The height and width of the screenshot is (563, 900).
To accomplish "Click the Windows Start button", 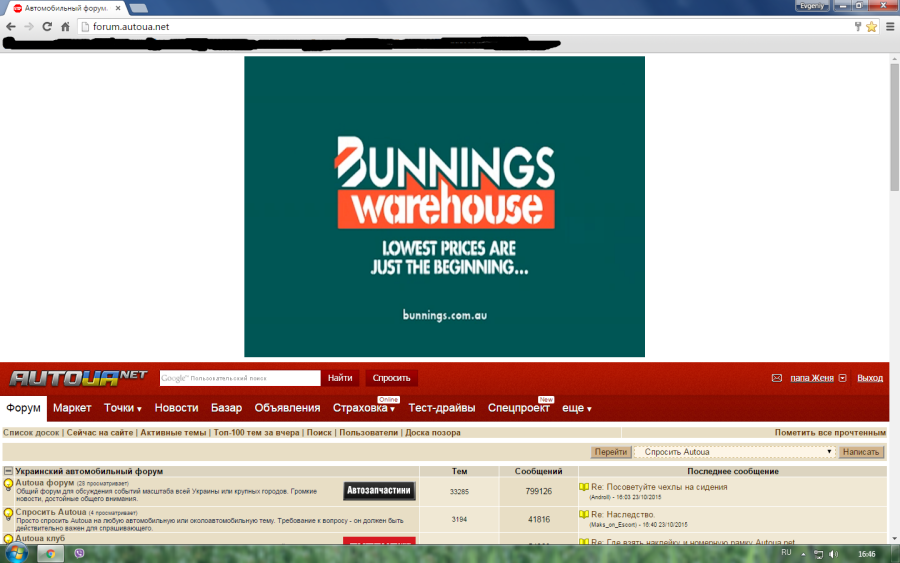I will pyautogui.click(x=17, y=553).
